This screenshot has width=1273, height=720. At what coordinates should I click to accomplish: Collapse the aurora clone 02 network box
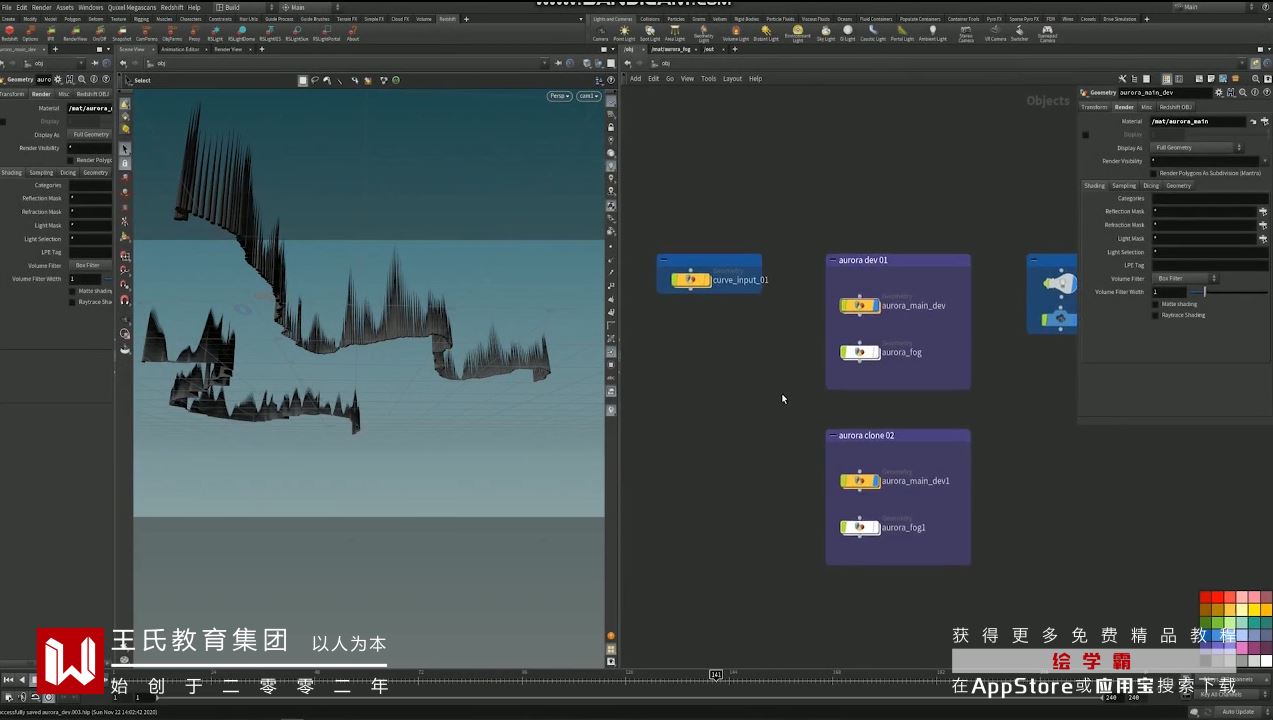tap(832, 435)
